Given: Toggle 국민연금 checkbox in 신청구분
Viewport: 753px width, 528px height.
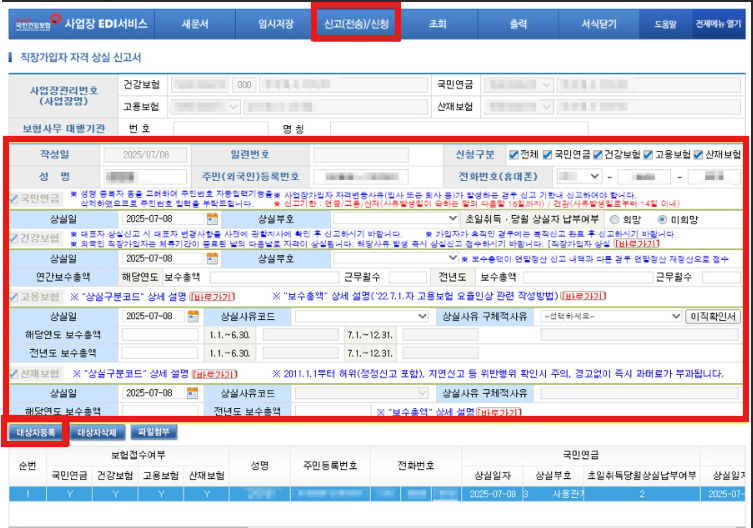Looking at the screenshot, I should [x=547, y=155].
